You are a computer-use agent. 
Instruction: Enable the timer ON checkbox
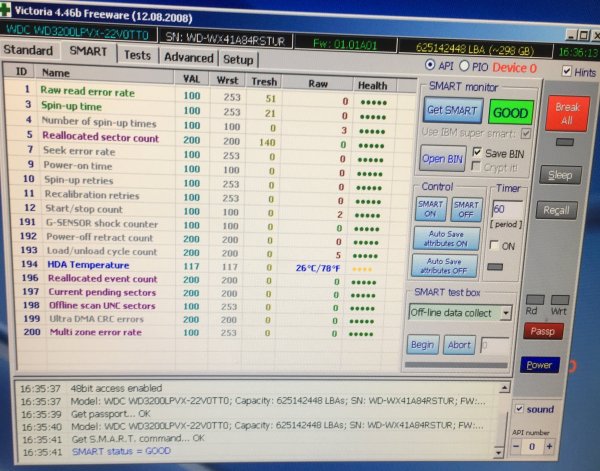coord(494,246)
